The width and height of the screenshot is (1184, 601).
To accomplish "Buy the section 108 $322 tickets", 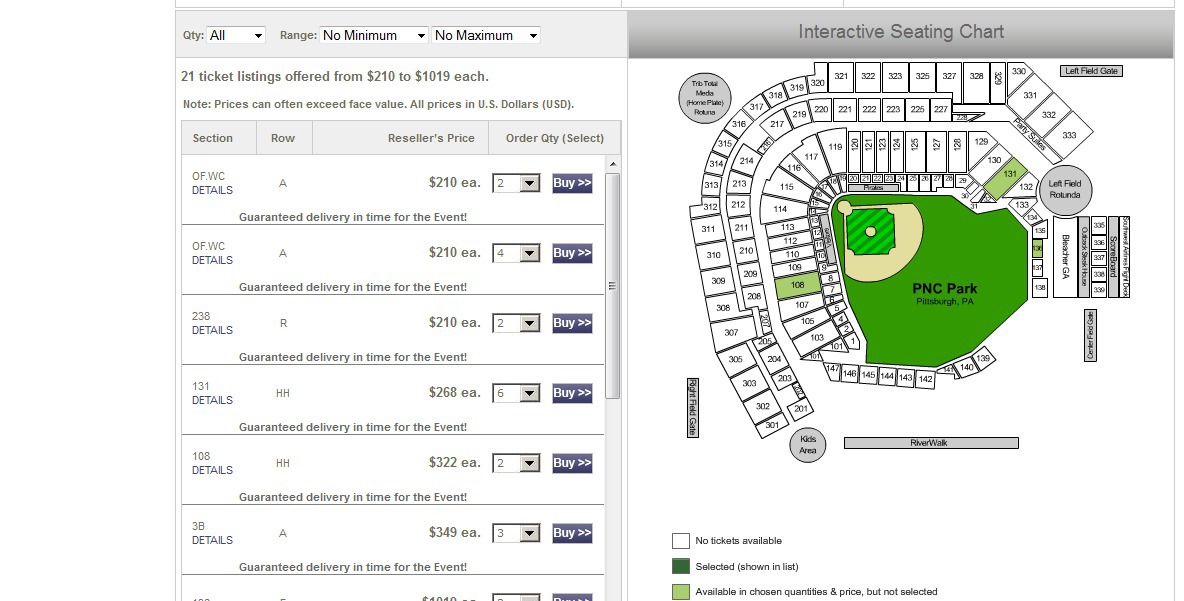I will (x=572, y=463).
